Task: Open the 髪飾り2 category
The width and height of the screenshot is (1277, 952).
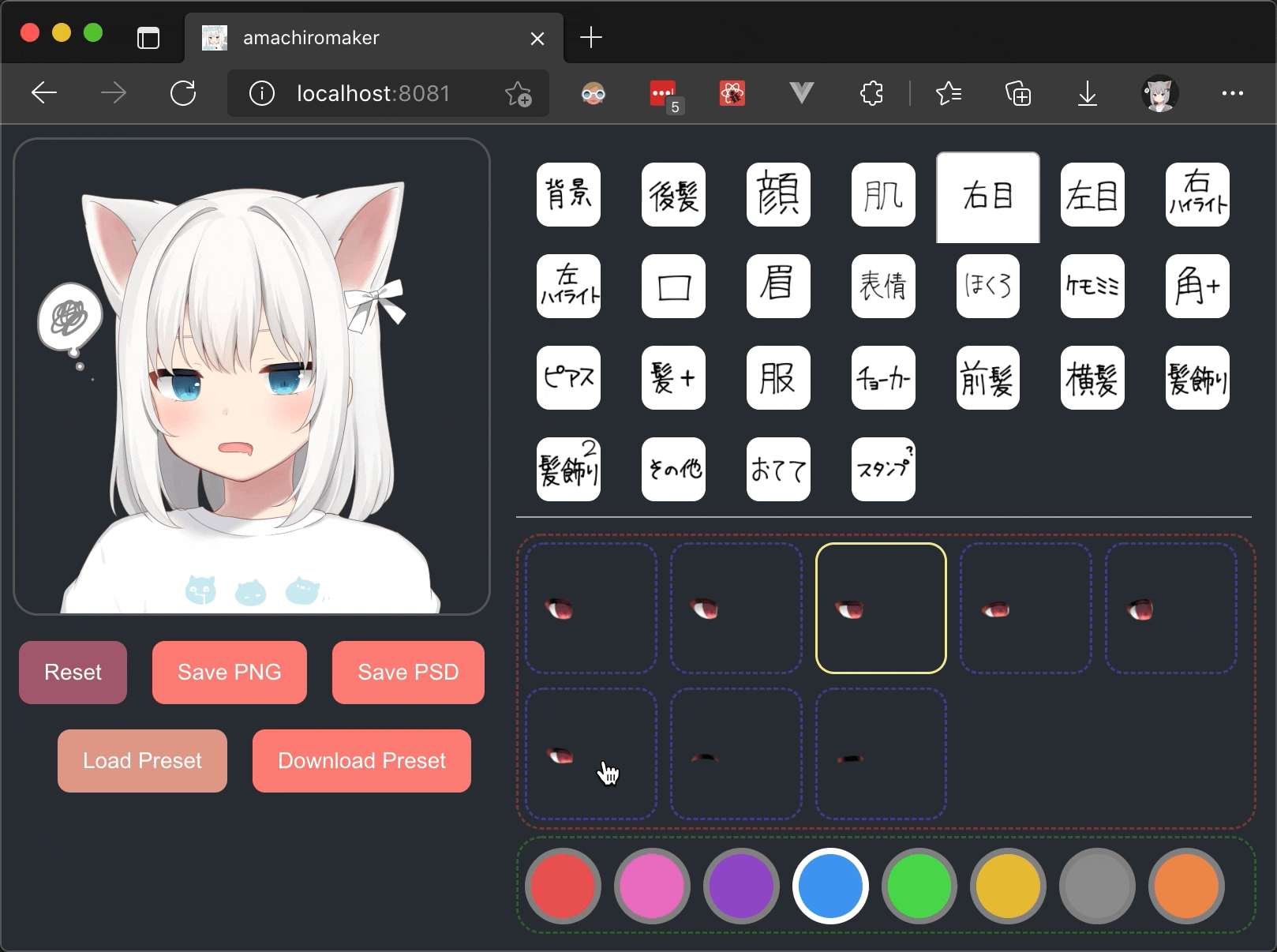Action: pos(568,470)
